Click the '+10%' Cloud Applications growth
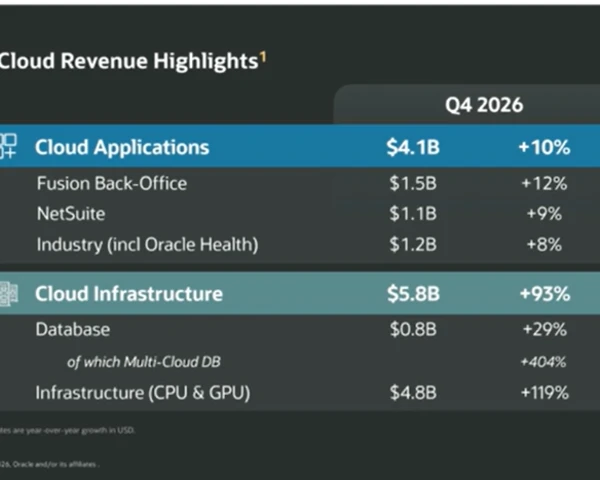 544,147
